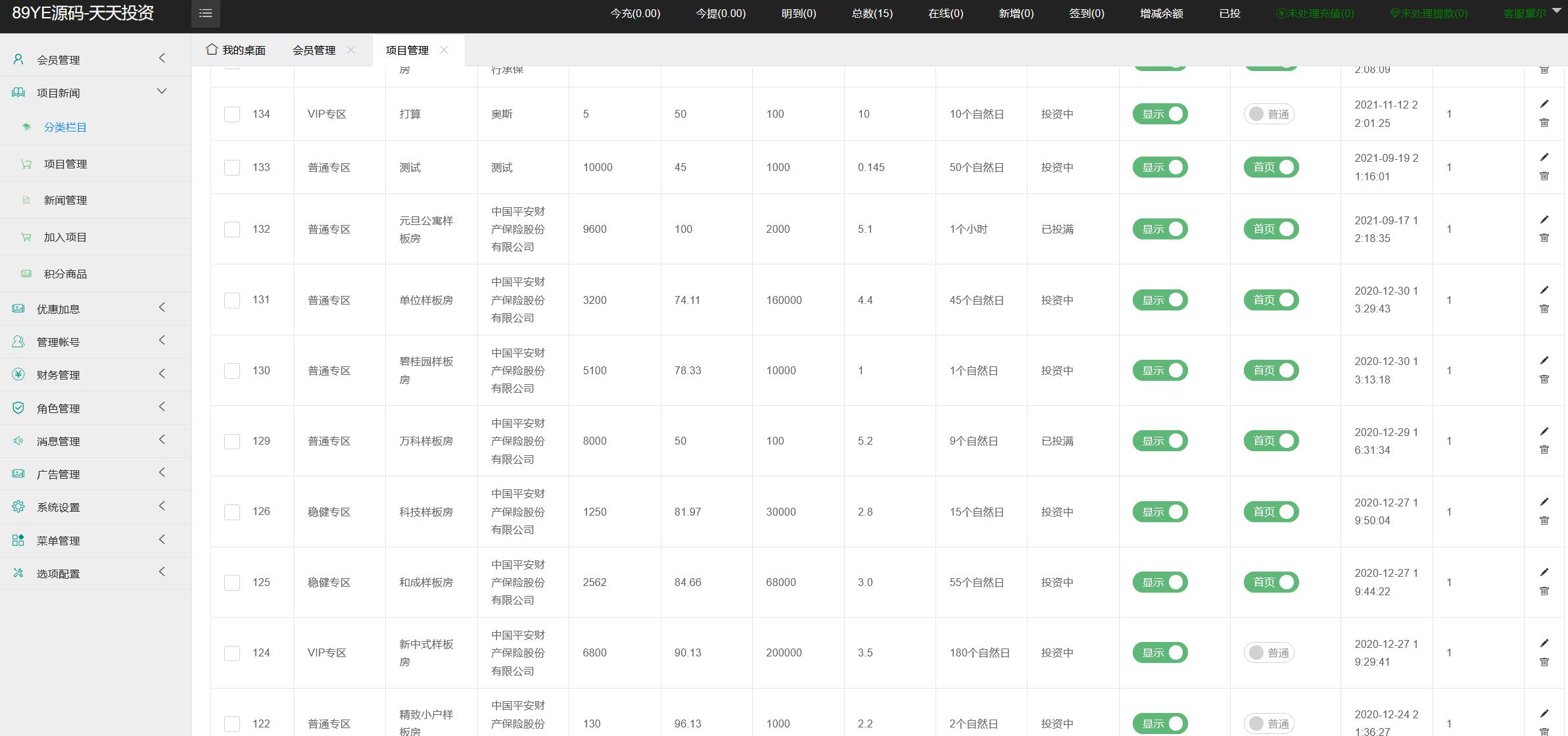Click the trash icon on row 129

coord(1544,449)
